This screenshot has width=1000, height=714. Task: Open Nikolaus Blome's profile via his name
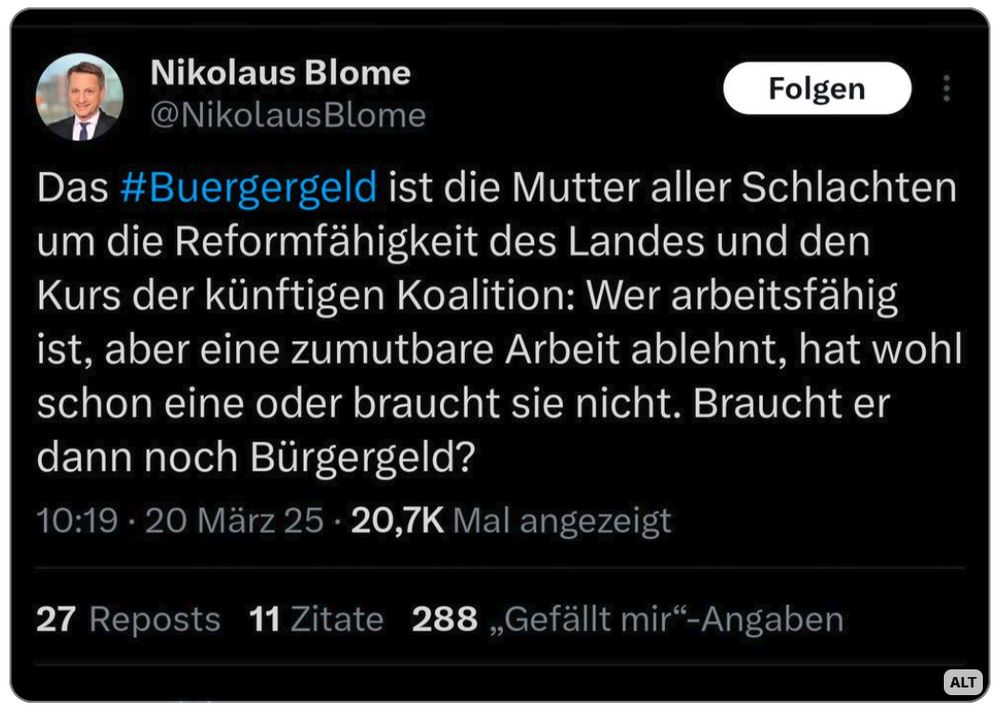[280, 72]
